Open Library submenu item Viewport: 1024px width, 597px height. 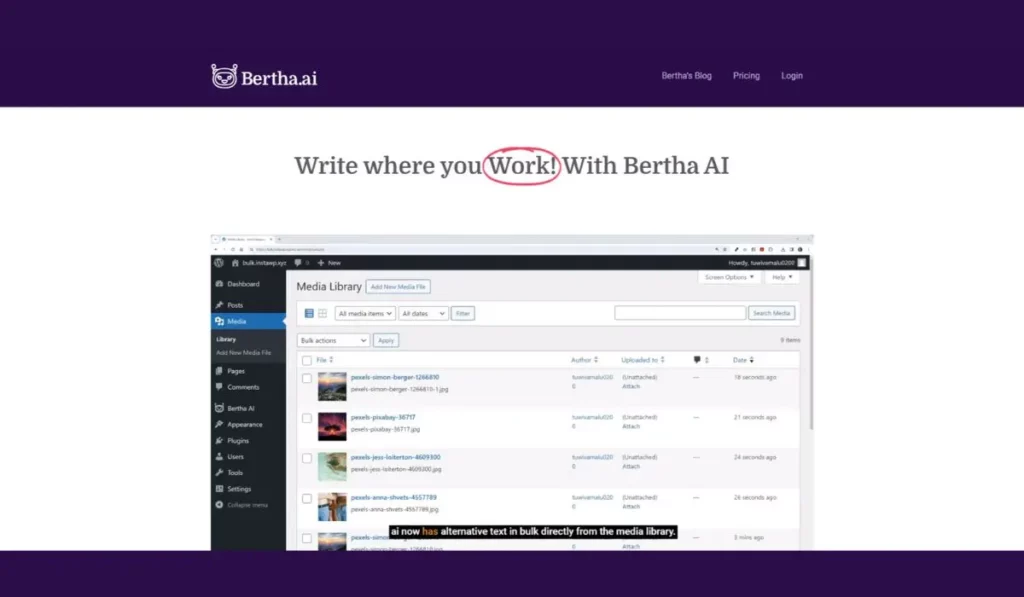pos(226,340)
